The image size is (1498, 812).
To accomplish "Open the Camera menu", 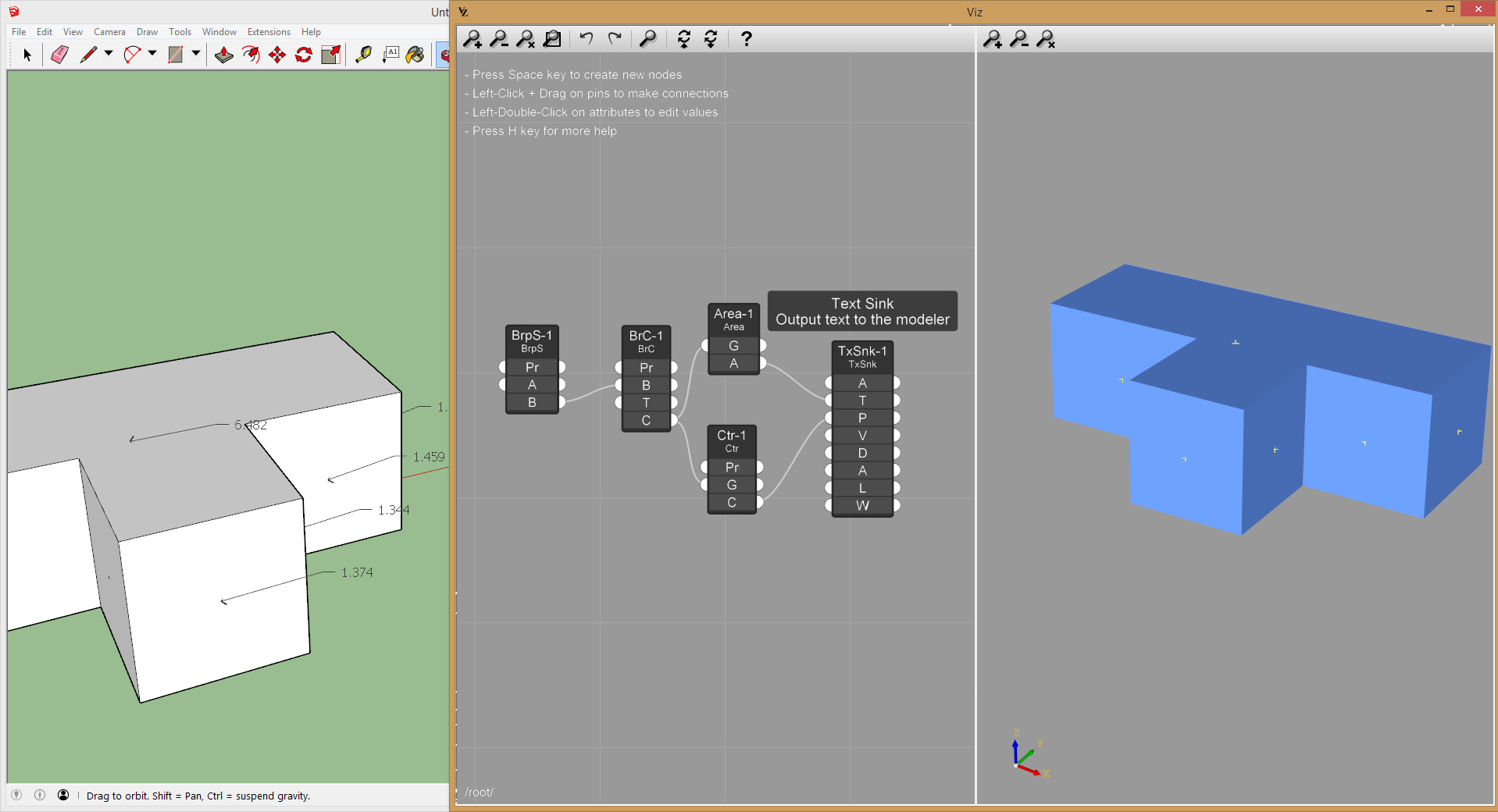I will (109, 32).
